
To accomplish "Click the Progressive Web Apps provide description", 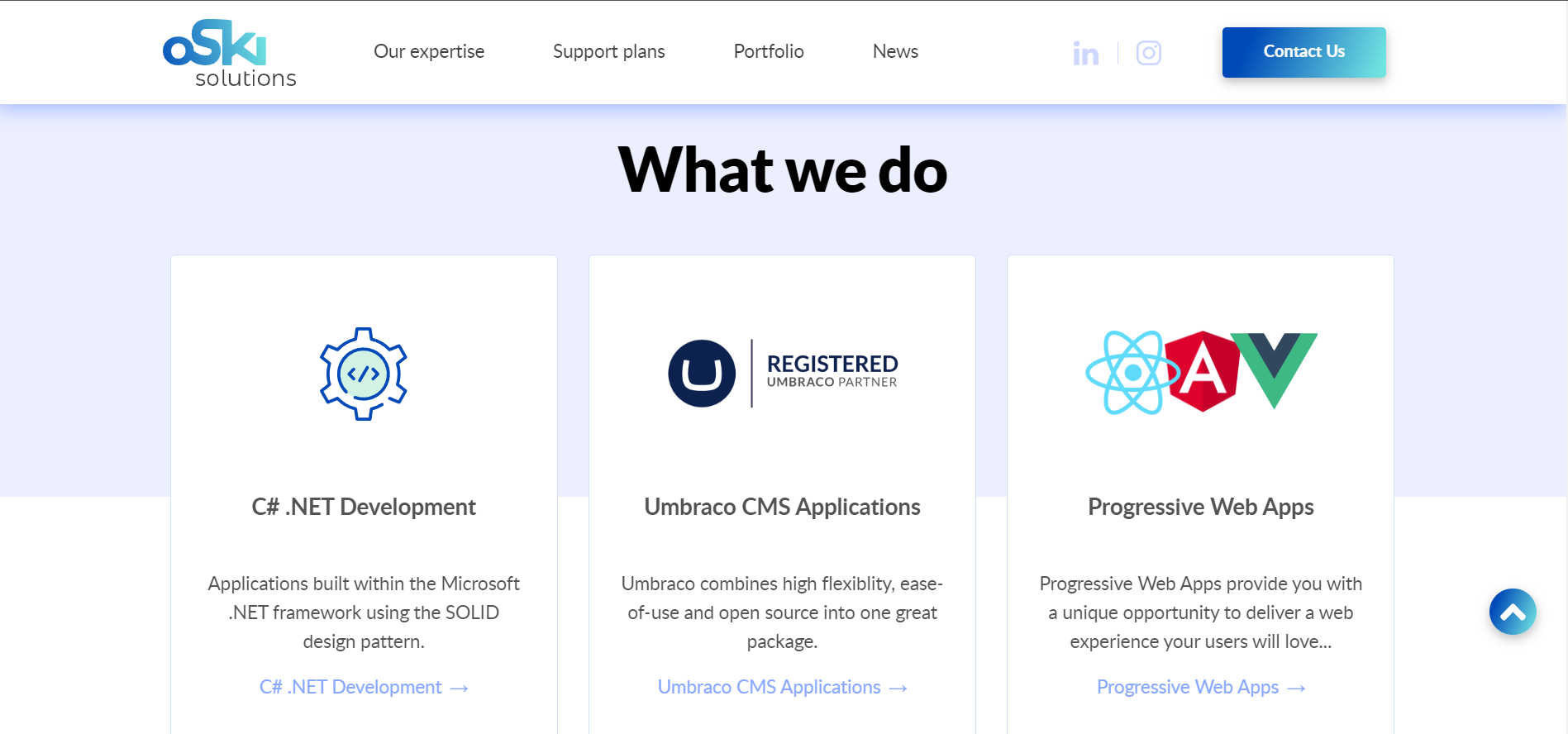I will pos(1201,612).
